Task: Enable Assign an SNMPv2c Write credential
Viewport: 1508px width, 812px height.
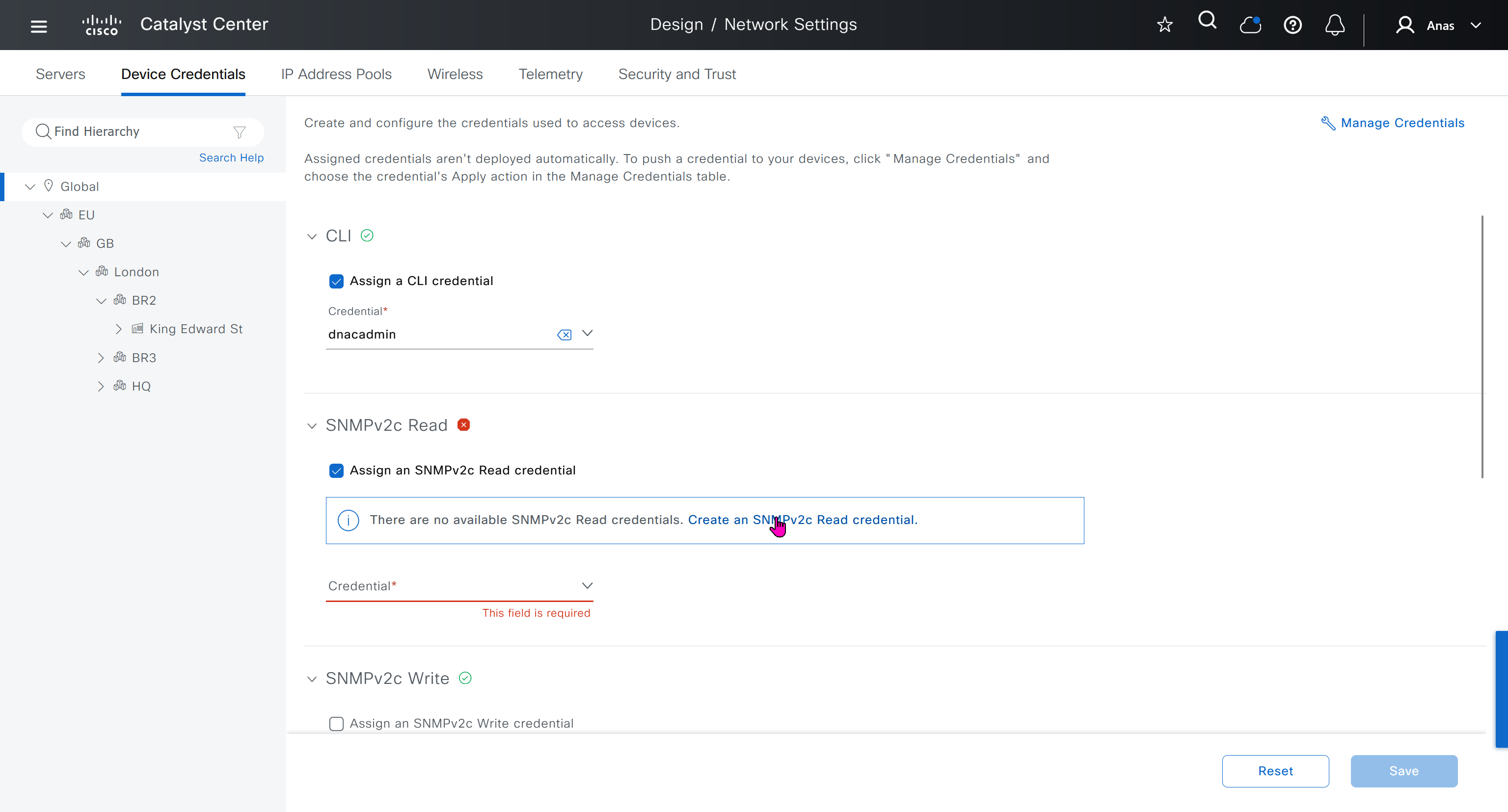Action: pyautogui.click(x=336, y=724)
